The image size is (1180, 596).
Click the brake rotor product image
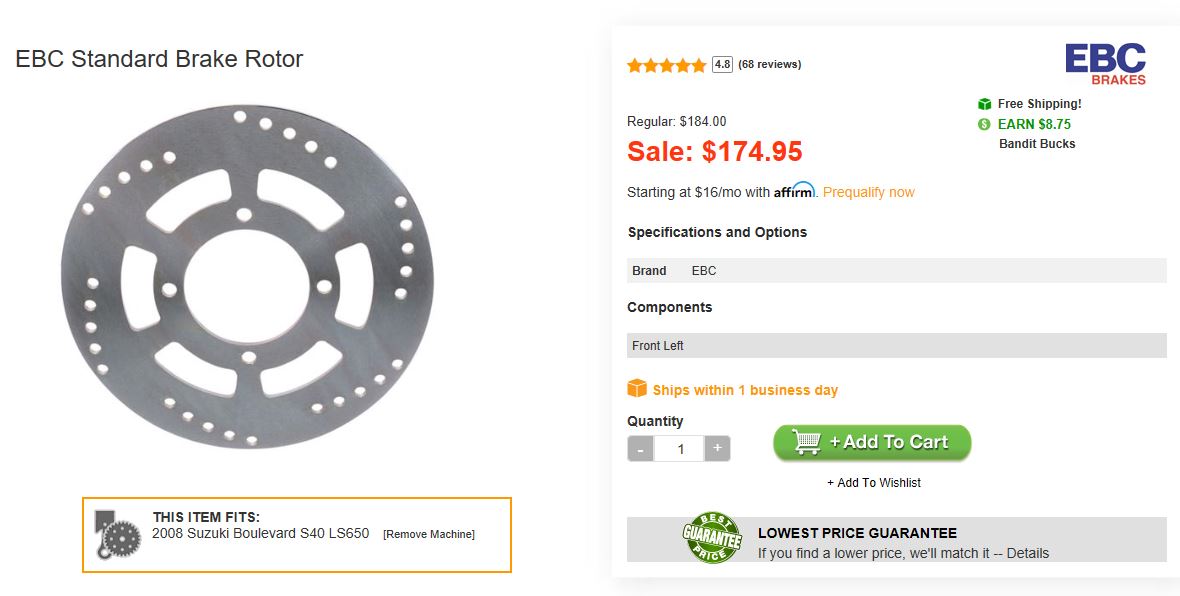247,277
